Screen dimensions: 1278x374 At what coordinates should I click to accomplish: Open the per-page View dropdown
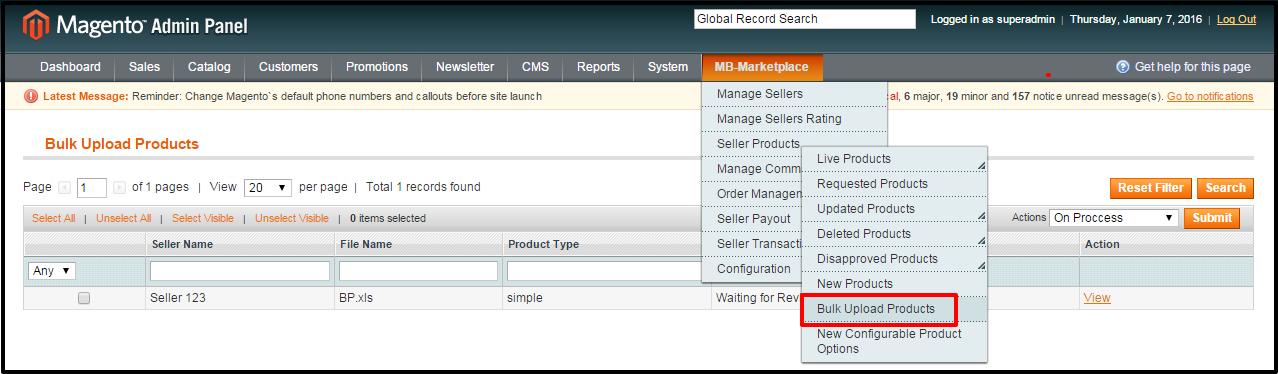click(268, 187)
